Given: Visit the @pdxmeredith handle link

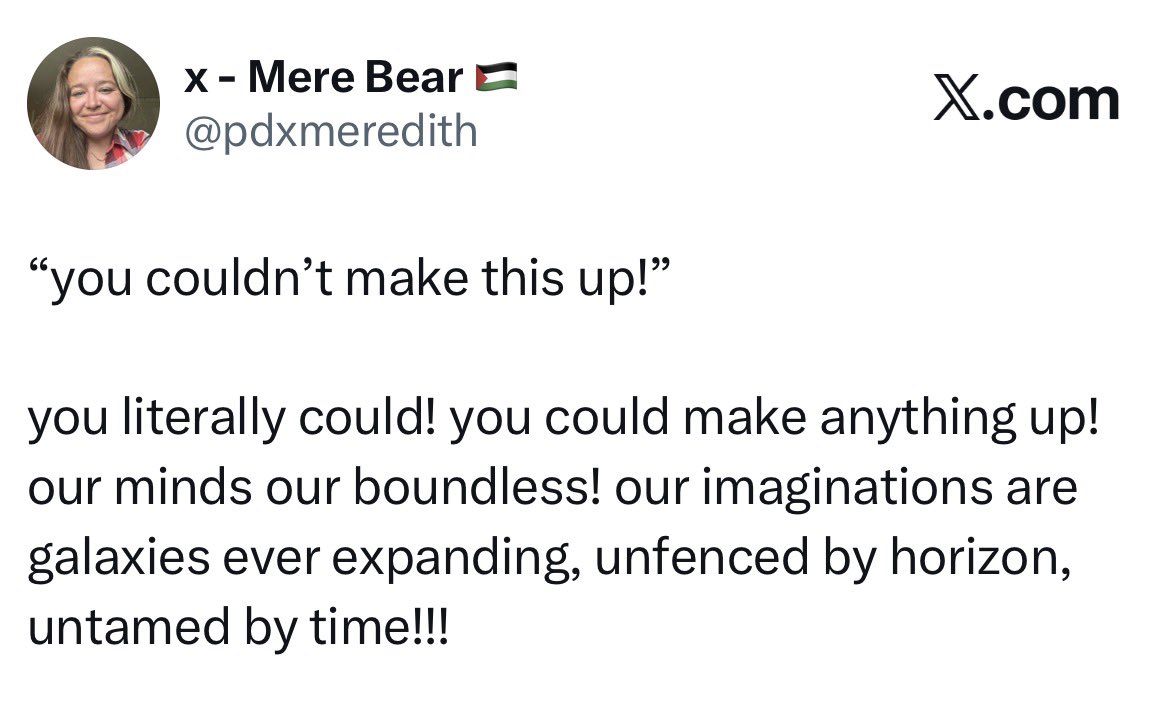Looking at the screenshot, I should coord(331,131).
